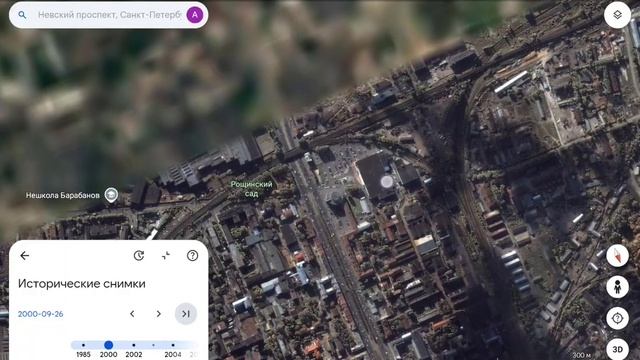Go to next image date chevron
Image resolution: width=640 pixels, height=360 pixels.
[159, 314]
